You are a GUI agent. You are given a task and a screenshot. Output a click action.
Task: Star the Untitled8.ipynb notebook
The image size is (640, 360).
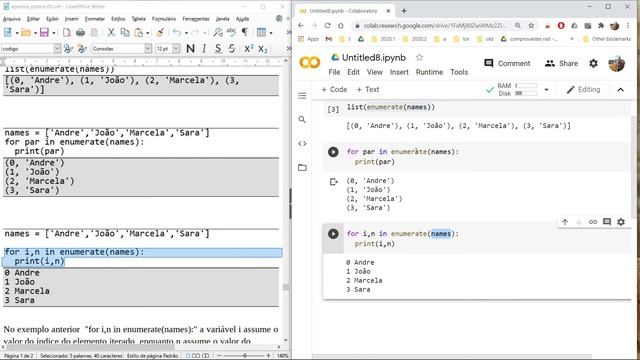pyautogui.click(x=419, y=58)
